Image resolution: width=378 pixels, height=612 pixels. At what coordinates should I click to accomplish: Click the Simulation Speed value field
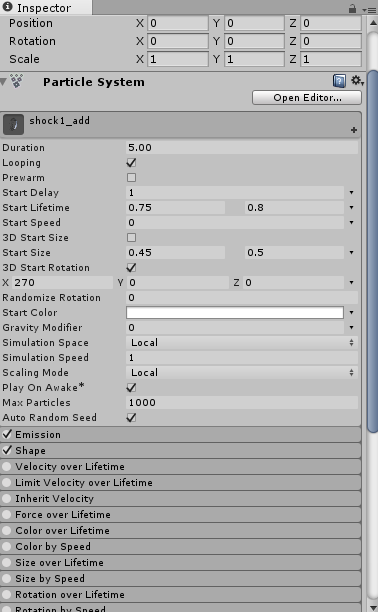tap(242, 357)
